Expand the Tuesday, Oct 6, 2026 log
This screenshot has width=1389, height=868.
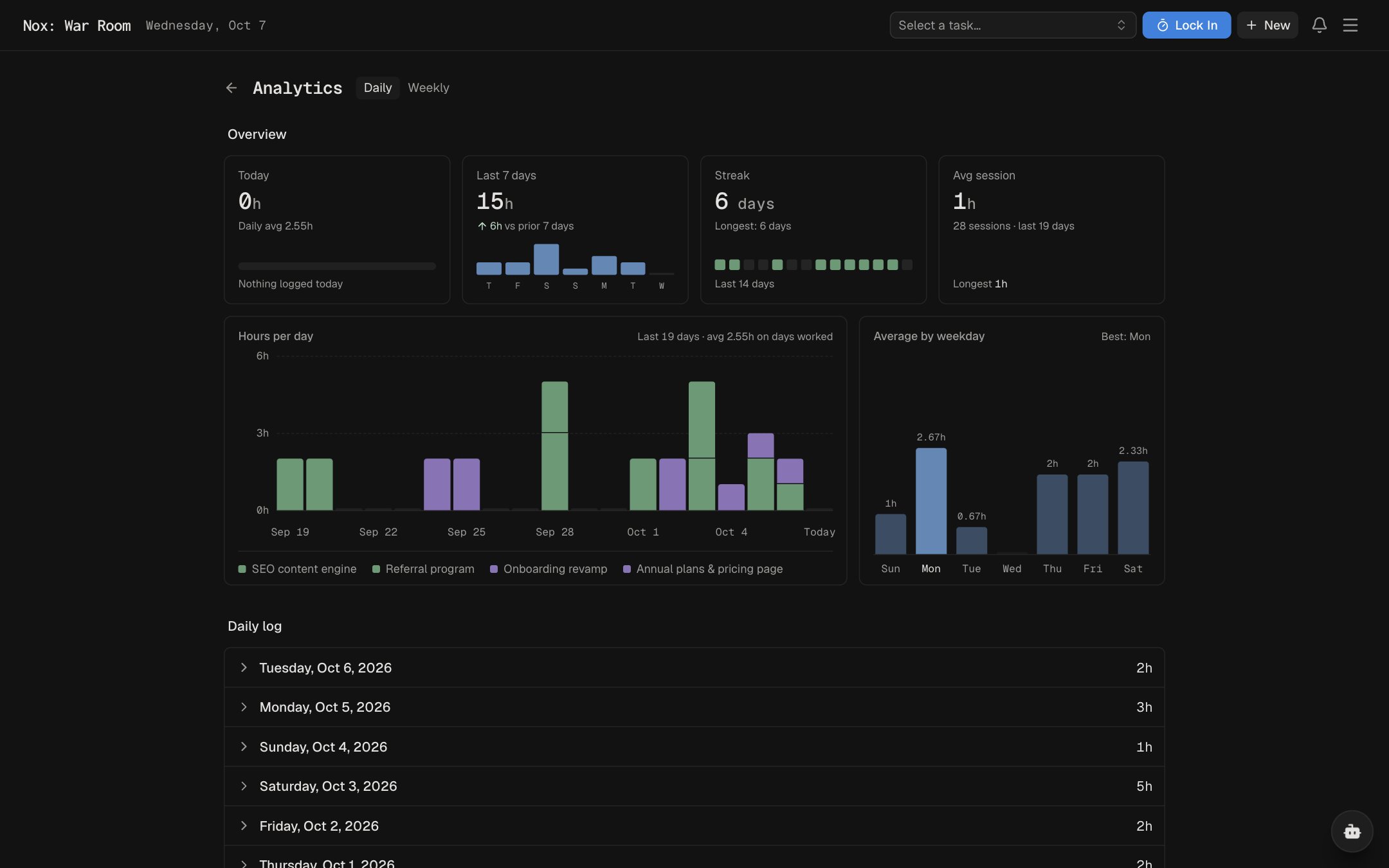694,667
